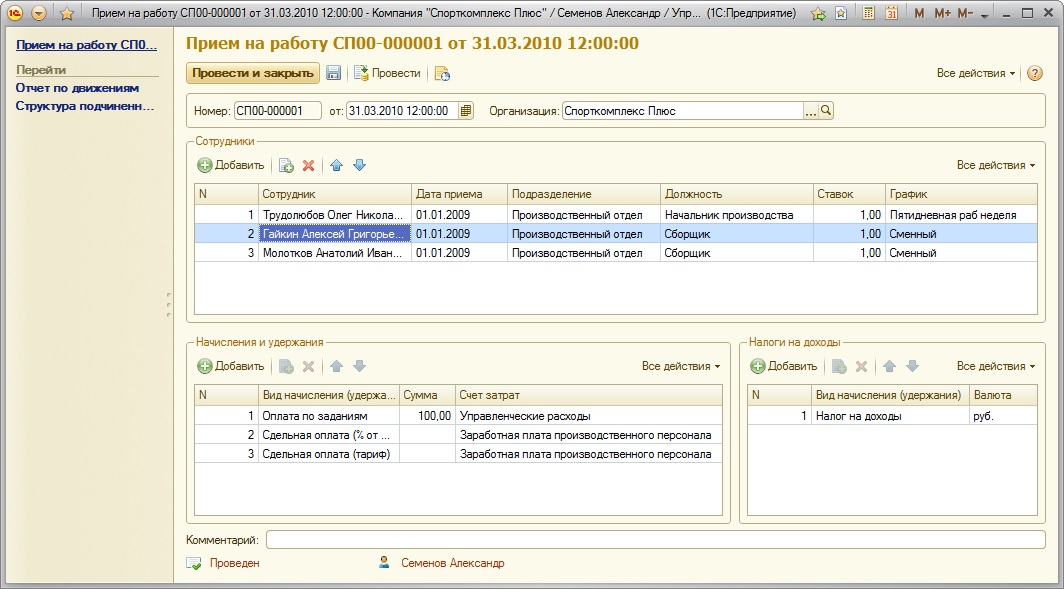The height and width of the screenshot is (589, 1064).
Task: Click the Комментарий text field
Action: click(x=655, y=540)
